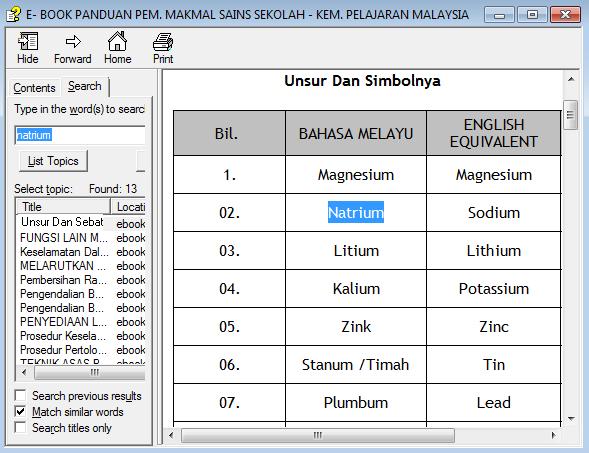Click the Tin table cell
The width and height of the screenshot is (589, 453).
click(494, 364)
